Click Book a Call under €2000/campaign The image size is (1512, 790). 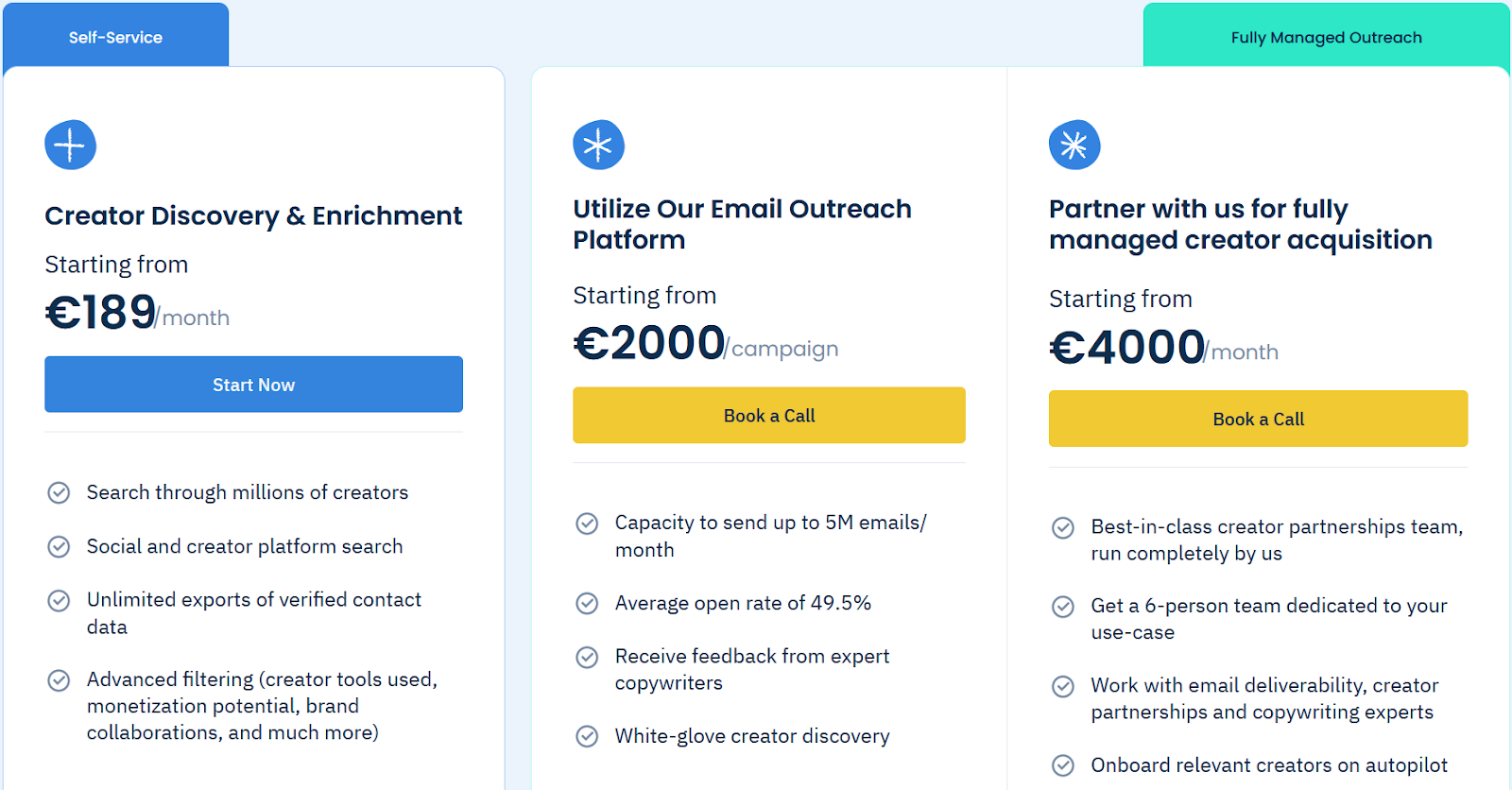769,415
